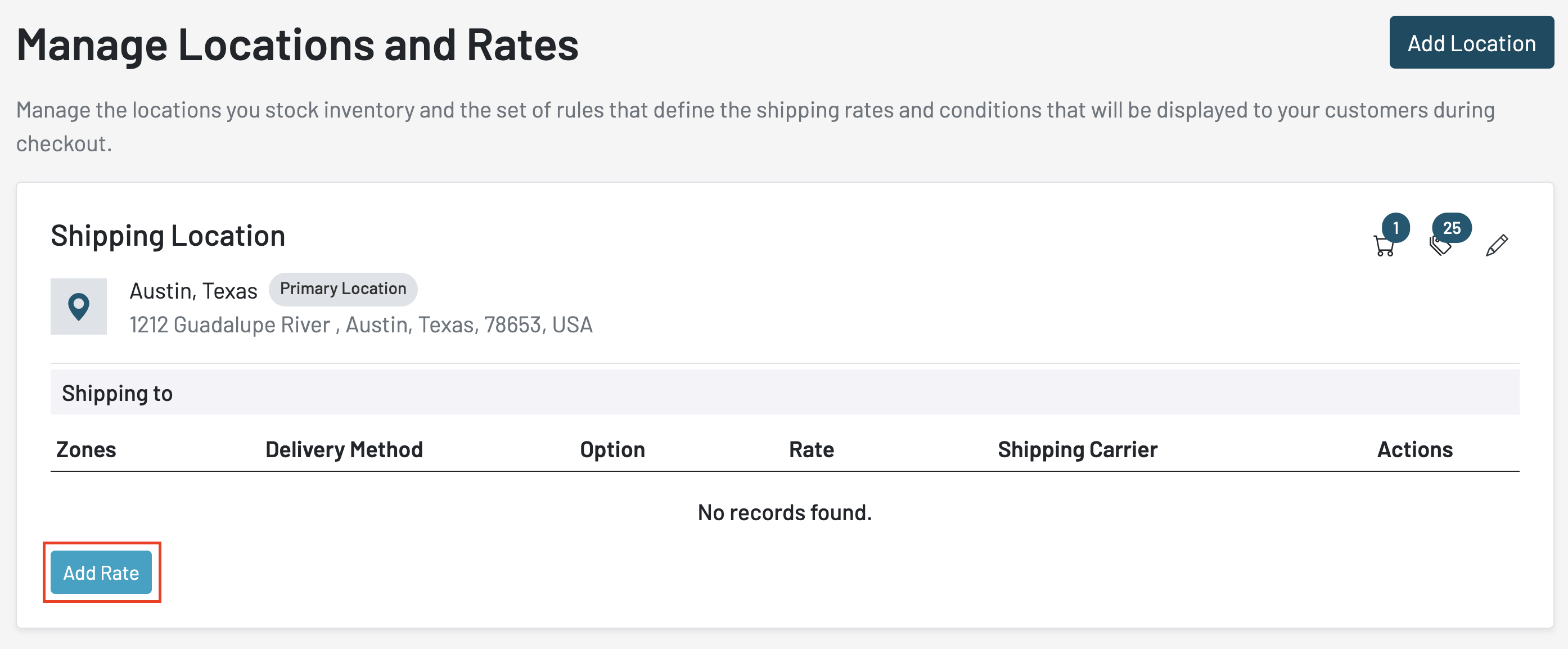Click the Rate column header
The height and width of the screenshot is (649, 1568).
click(x=811, y=449)
